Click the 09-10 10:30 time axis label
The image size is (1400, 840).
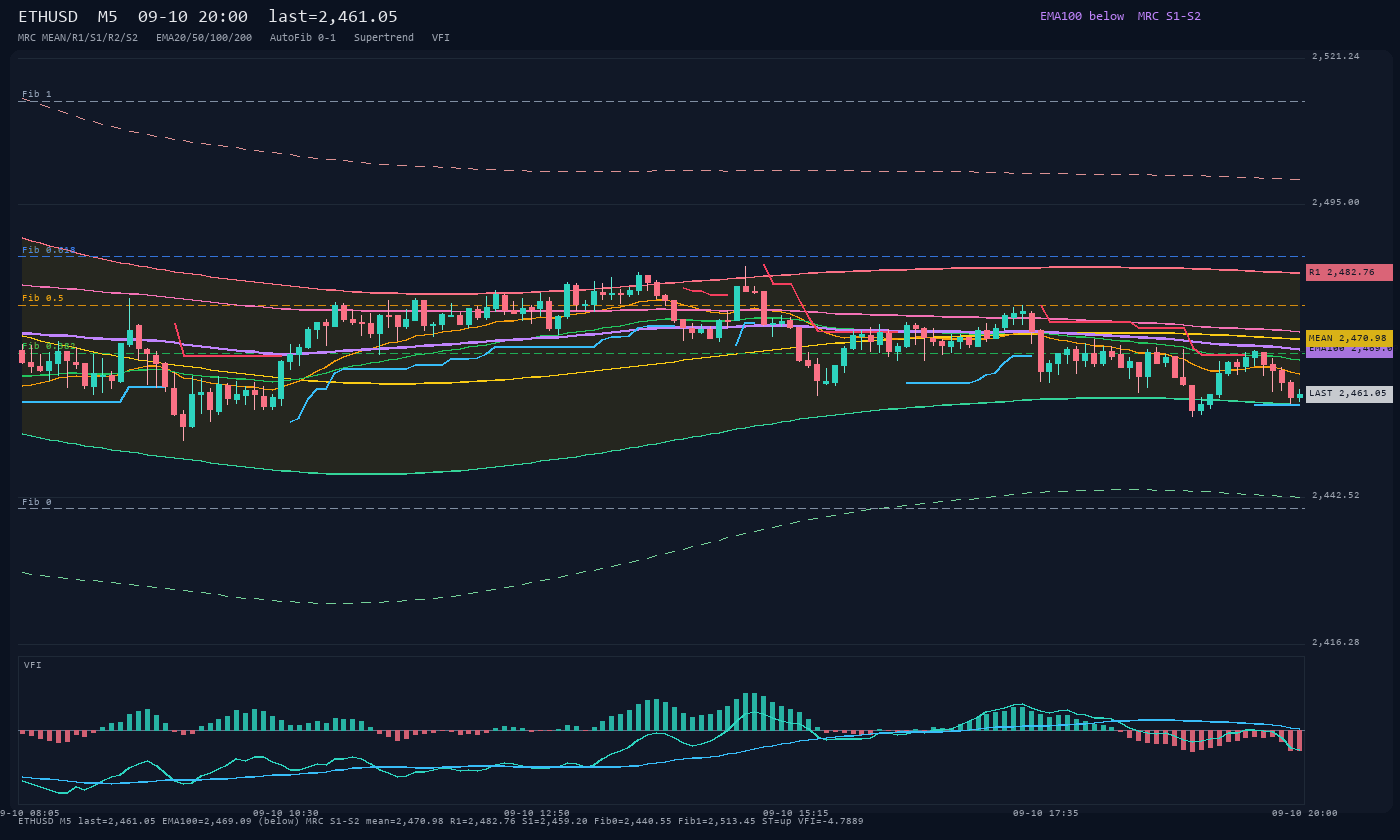click(286, 813)
